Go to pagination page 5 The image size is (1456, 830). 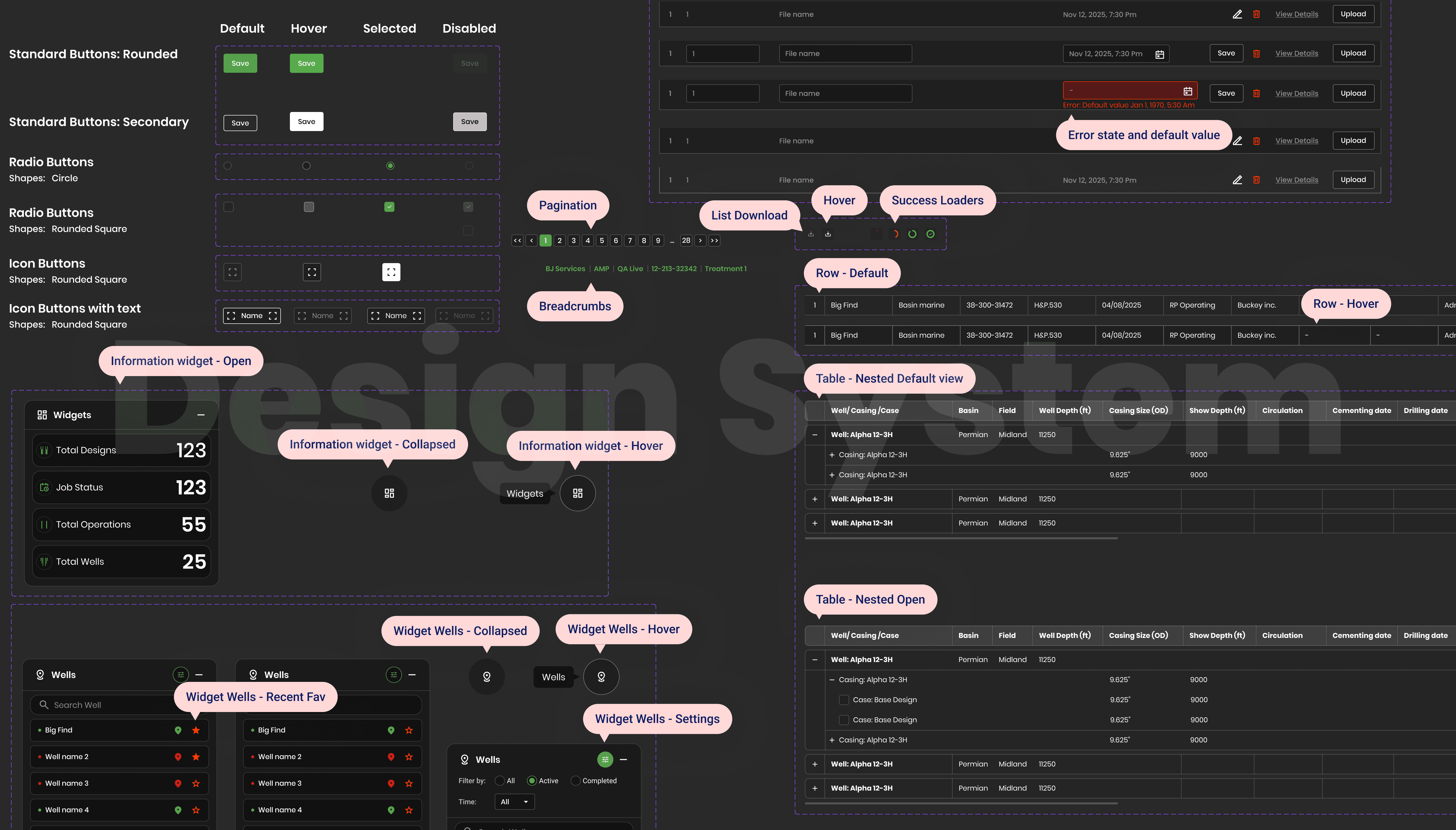(x=602, y=241)
